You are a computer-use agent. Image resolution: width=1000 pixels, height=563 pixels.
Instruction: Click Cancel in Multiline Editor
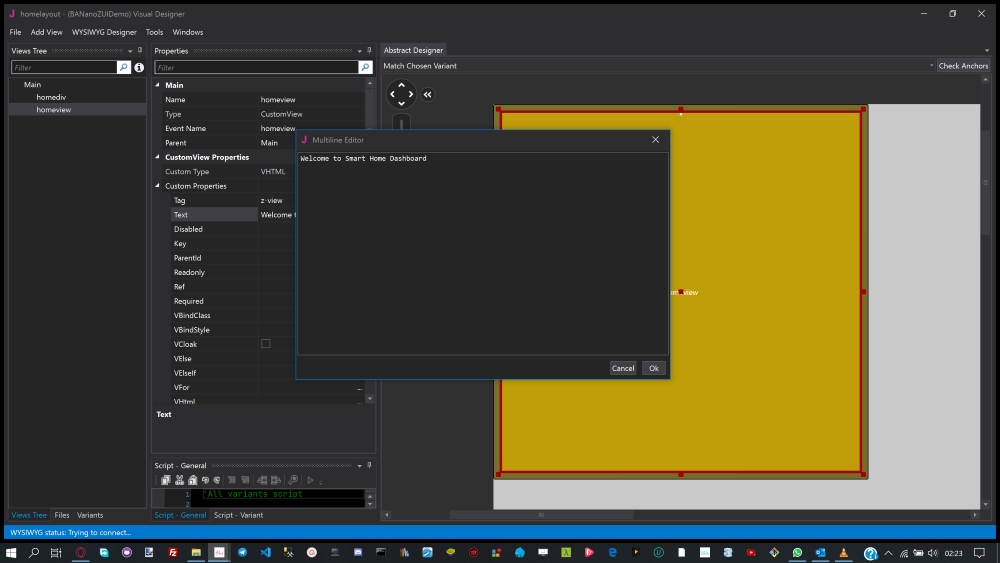[623, 368]
